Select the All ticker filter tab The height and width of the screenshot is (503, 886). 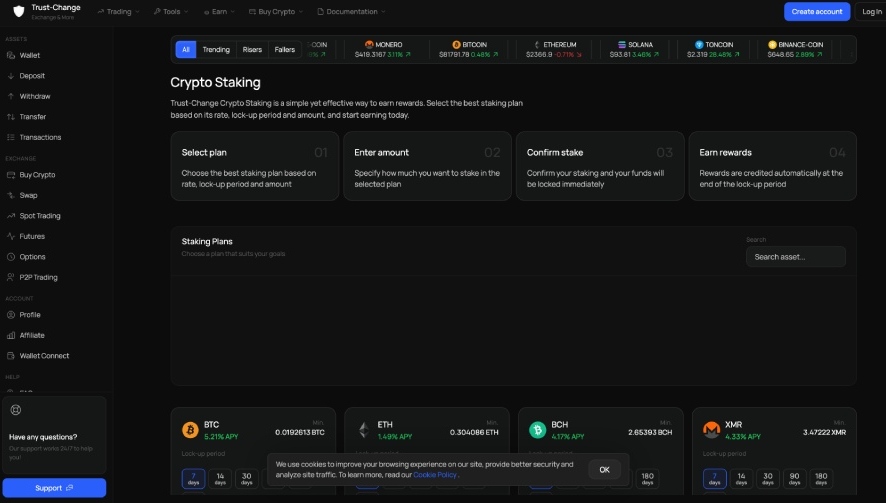point(186,50)
